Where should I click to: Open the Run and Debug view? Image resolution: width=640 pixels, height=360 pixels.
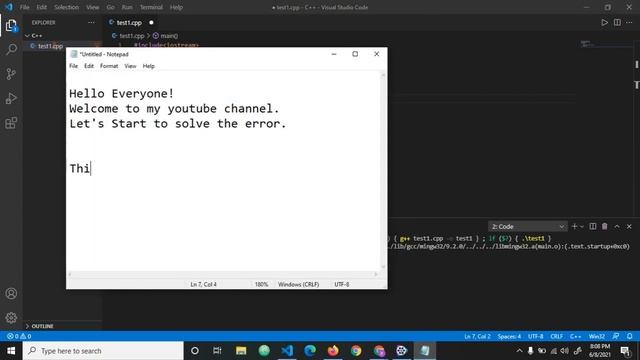pos(11,98)
